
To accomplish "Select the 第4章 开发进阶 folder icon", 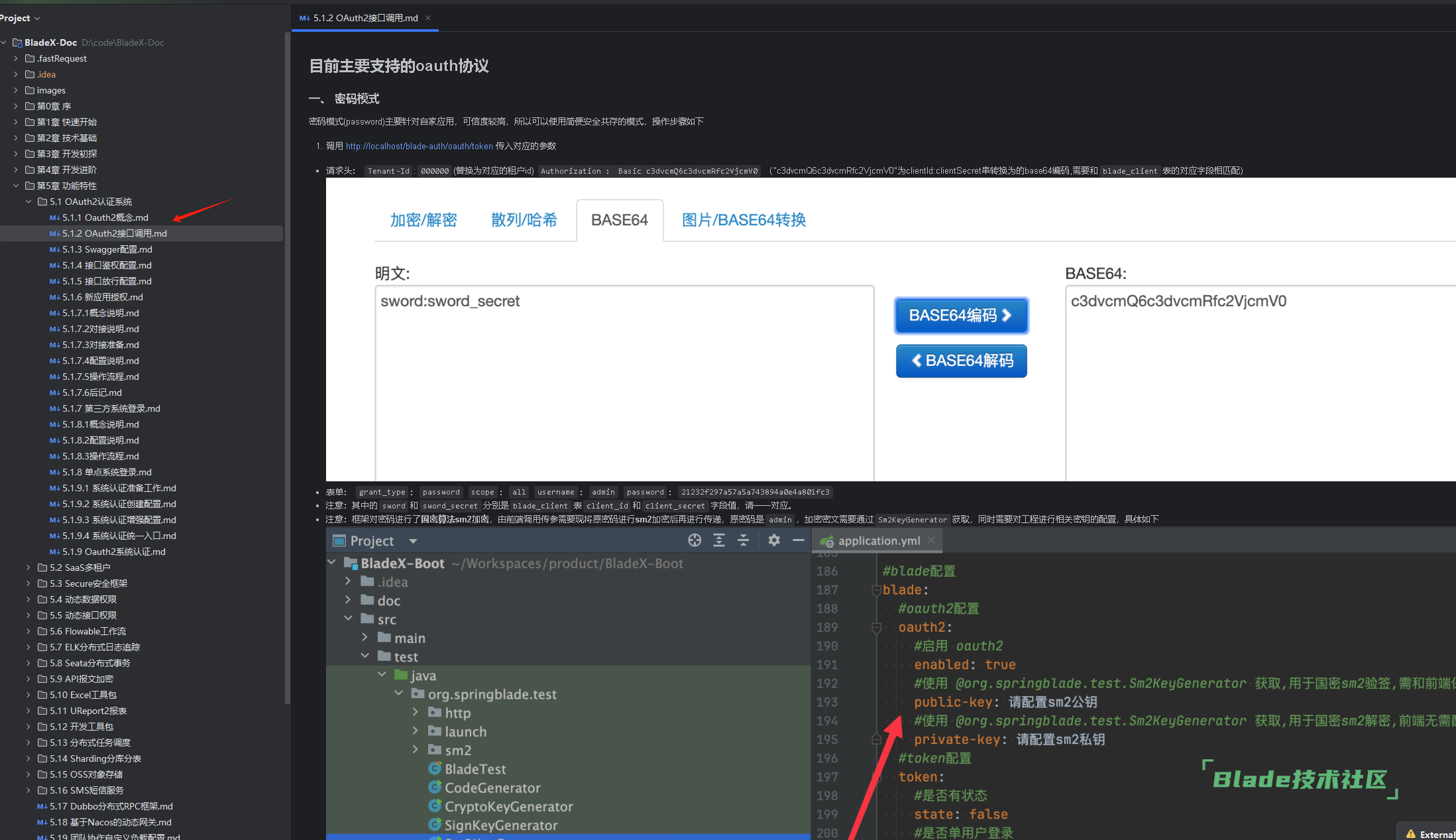I will tap(30, 170).
